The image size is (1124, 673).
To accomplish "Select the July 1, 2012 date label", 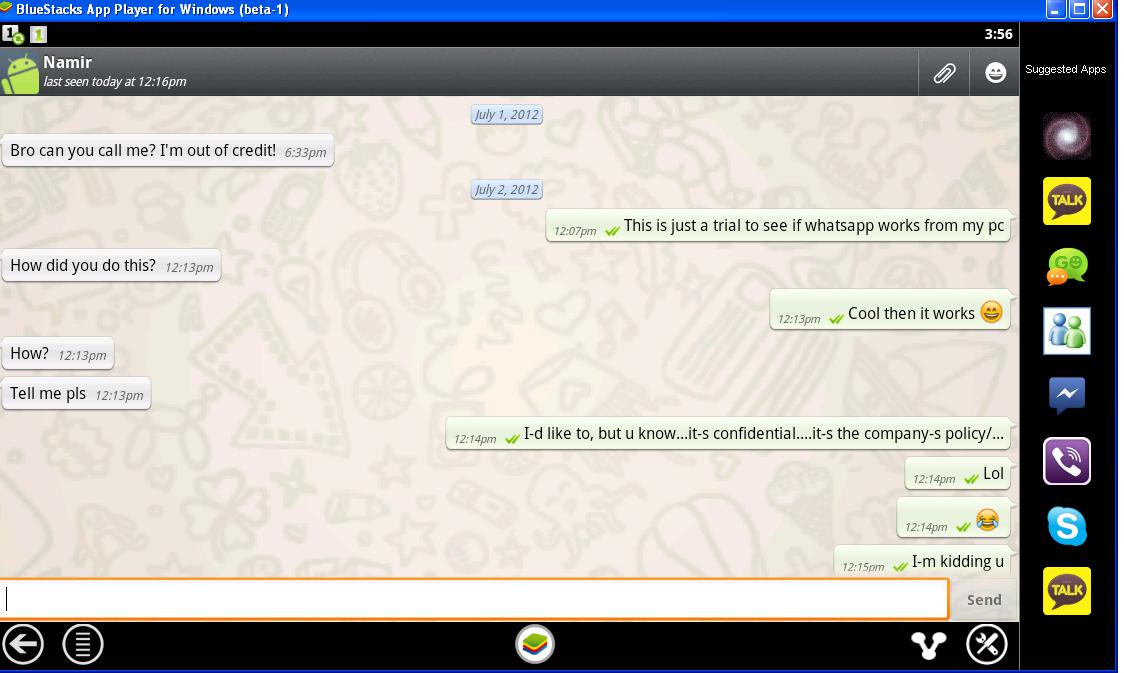I will tap(506, 115).
